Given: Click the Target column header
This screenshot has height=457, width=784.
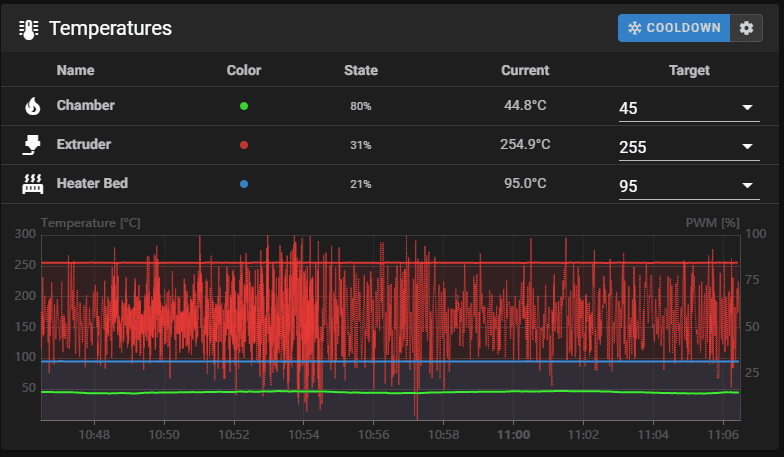Looking at the screenshot, I should click(x=689, y=70).
